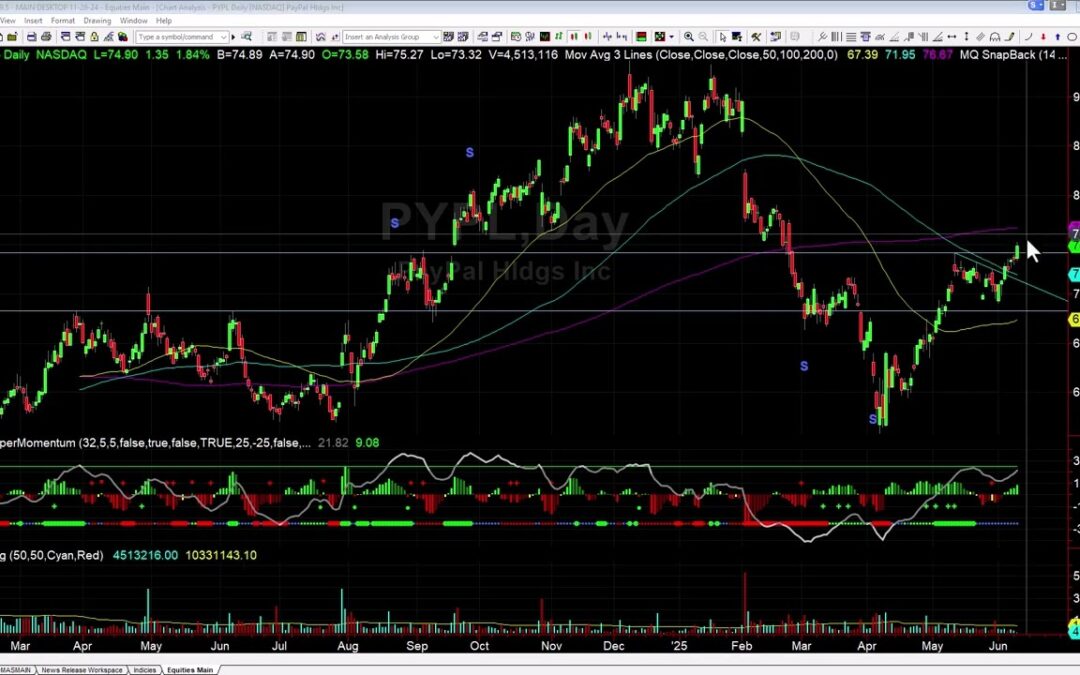
Task: Insert a blue up arrow marker
Action: (1057, 37)
